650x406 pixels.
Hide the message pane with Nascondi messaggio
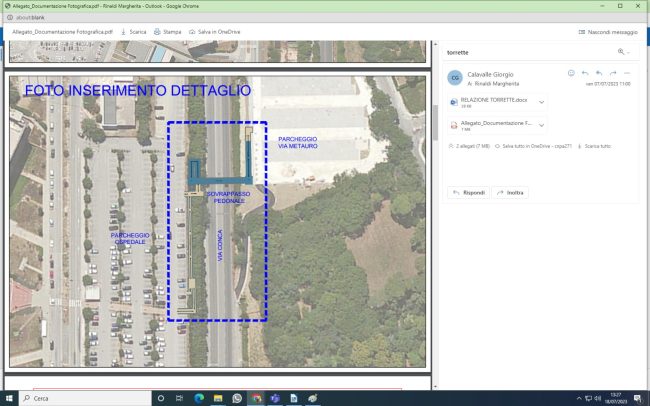click(x=608, y=32)
